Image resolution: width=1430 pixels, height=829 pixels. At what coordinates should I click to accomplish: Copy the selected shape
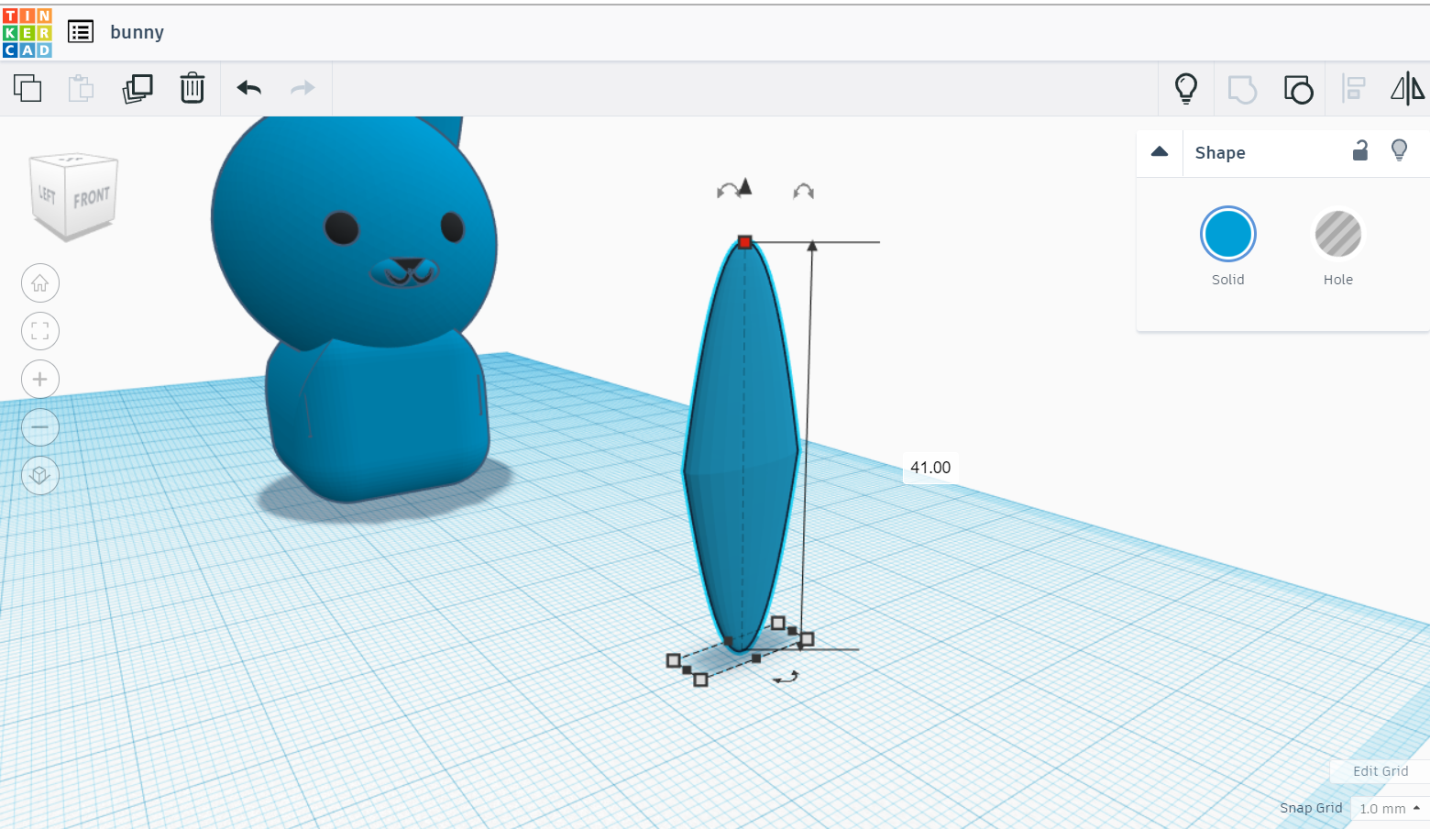28,88
